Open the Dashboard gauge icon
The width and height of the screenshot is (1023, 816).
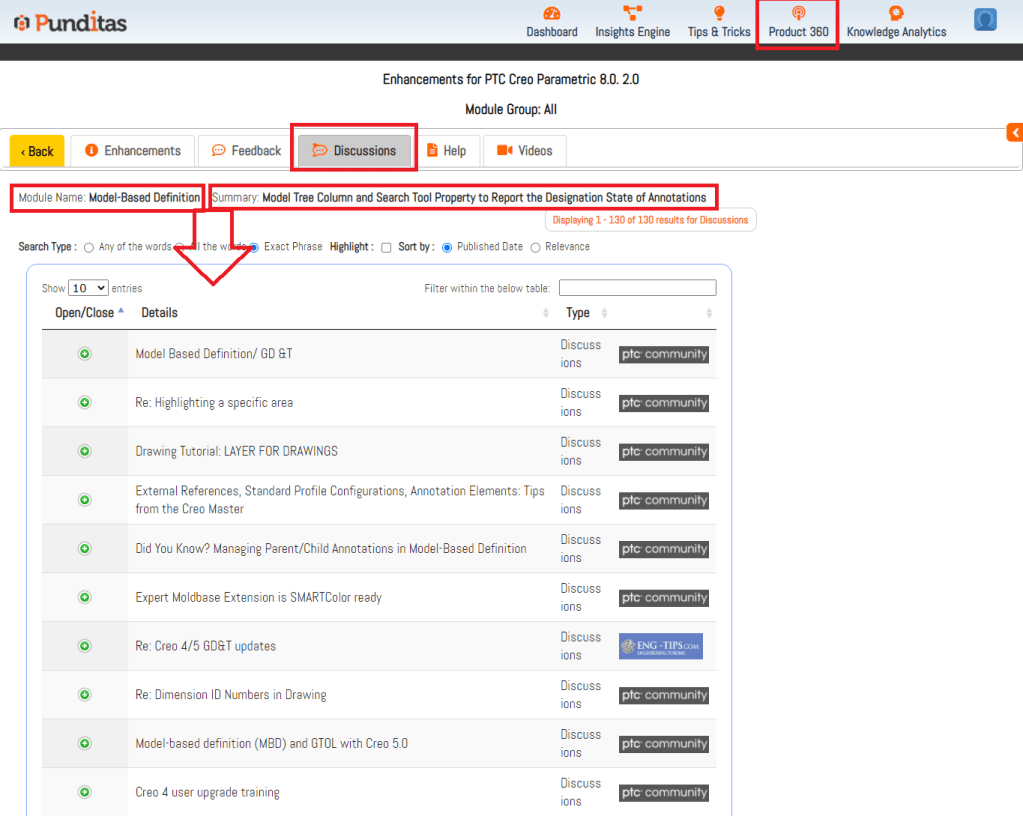click(552, 14)
